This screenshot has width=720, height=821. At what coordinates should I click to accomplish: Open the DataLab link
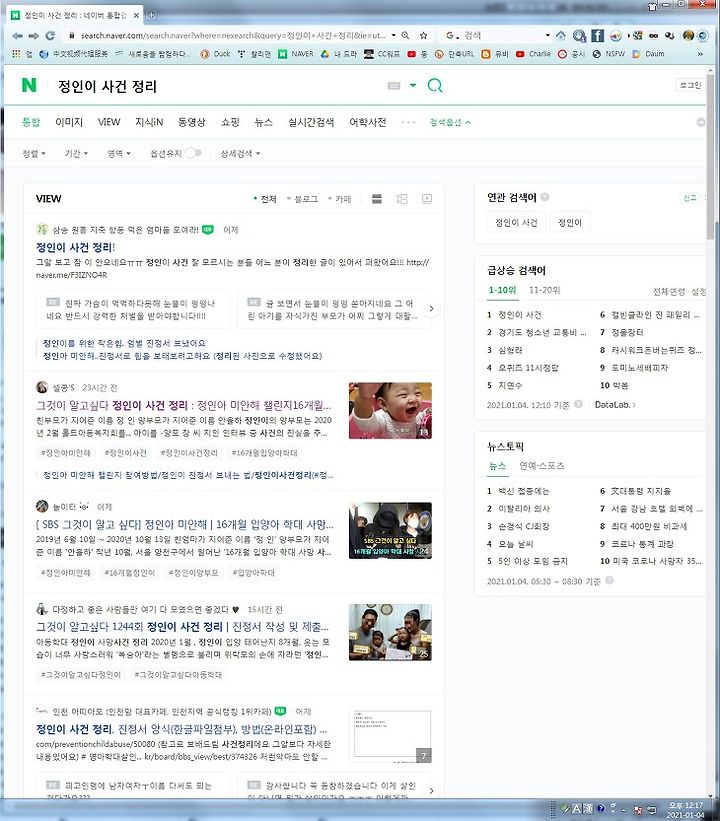(615, 404)
